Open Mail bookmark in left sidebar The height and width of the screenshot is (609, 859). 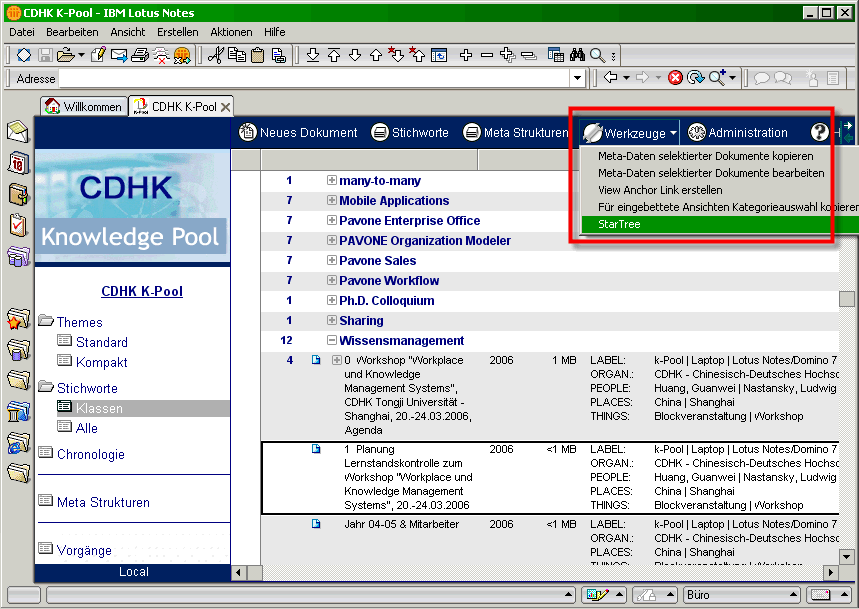(18, 131)
